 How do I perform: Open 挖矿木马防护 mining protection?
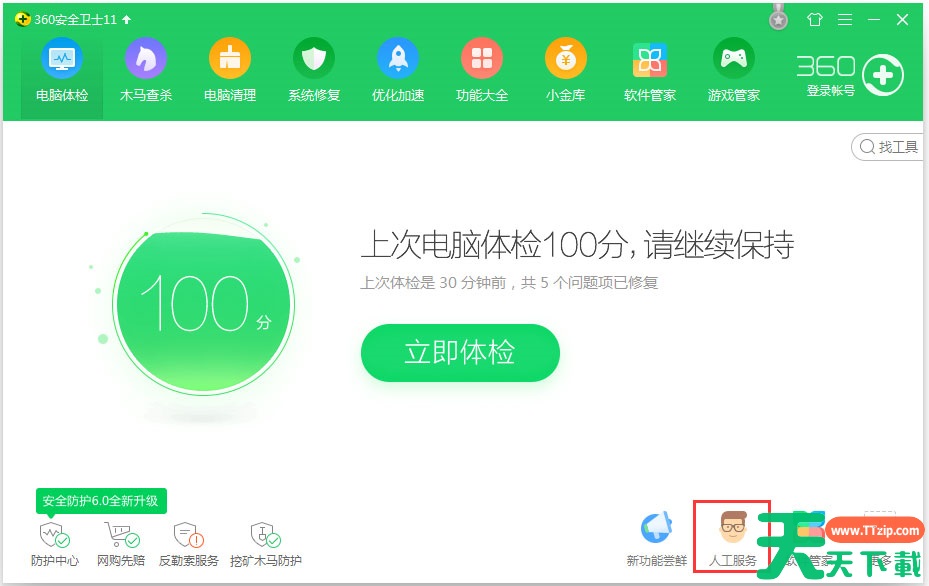pyautogui.click(x=265, y=545)
